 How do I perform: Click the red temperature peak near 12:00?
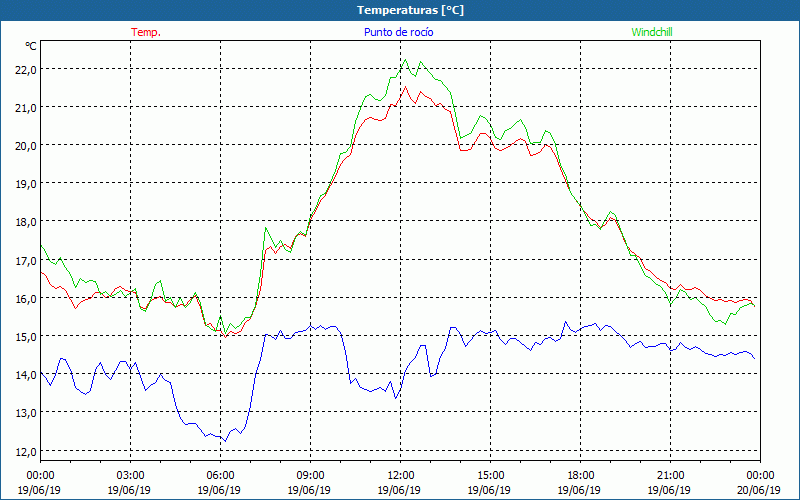[x=406, y=87]
